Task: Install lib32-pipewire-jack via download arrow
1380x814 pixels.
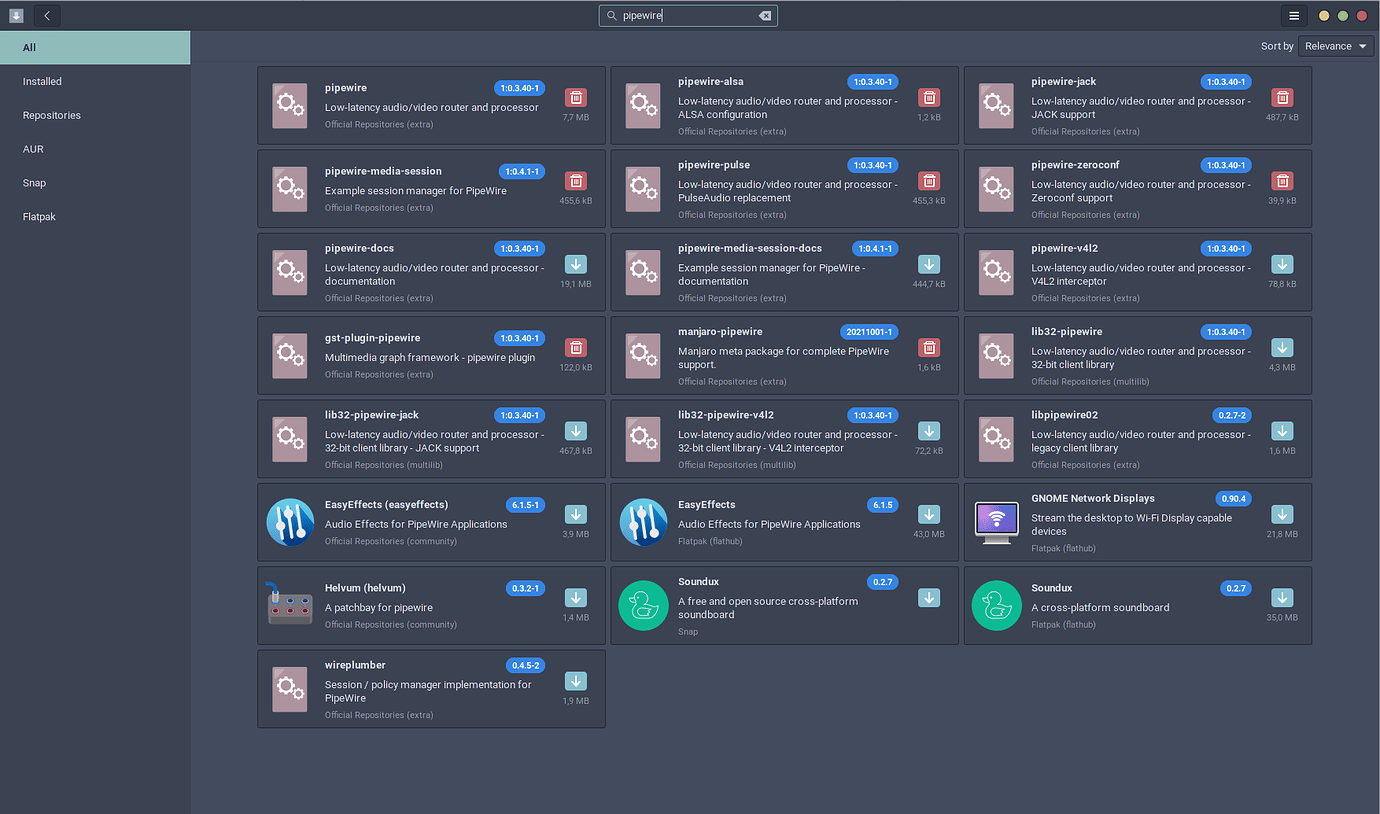Action: pyautogui.click(x=576, y=431)
